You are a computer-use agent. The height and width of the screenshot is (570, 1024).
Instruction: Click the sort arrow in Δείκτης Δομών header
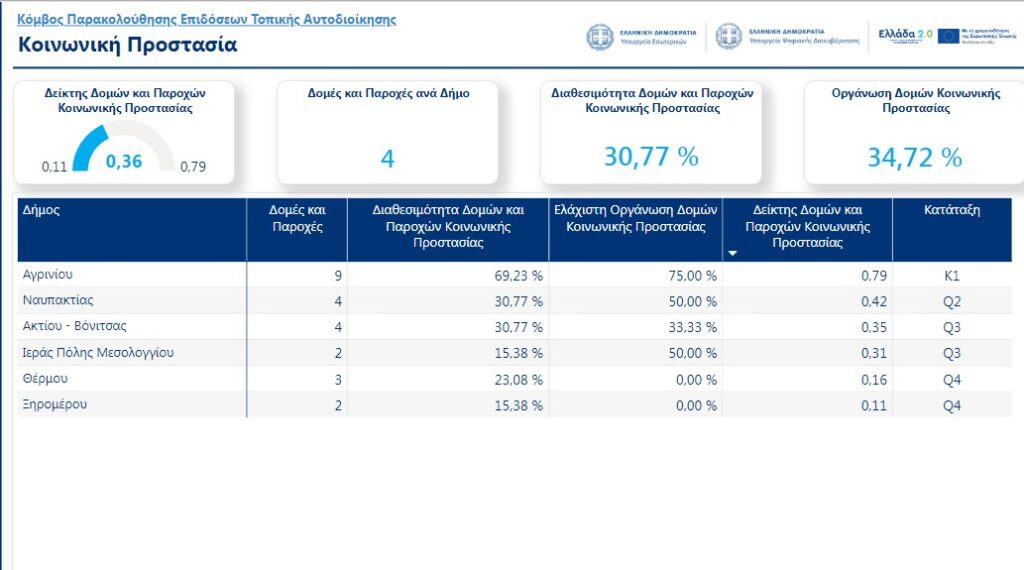click(x=732, y=254)
